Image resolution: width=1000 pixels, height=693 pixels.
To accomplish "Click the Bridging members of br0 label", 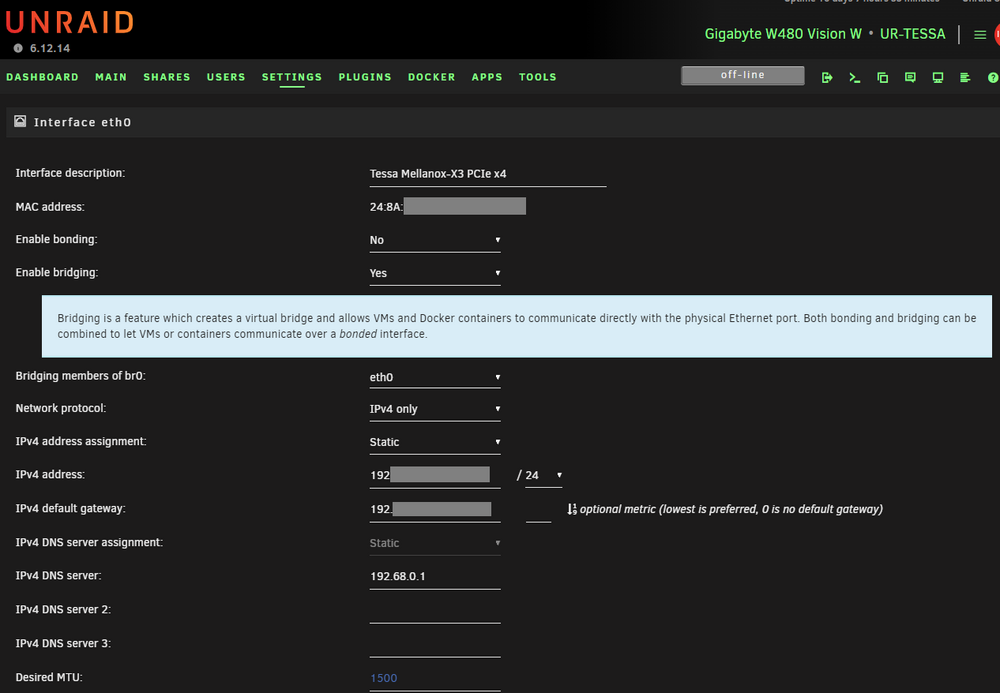I will tap(80, 376).
